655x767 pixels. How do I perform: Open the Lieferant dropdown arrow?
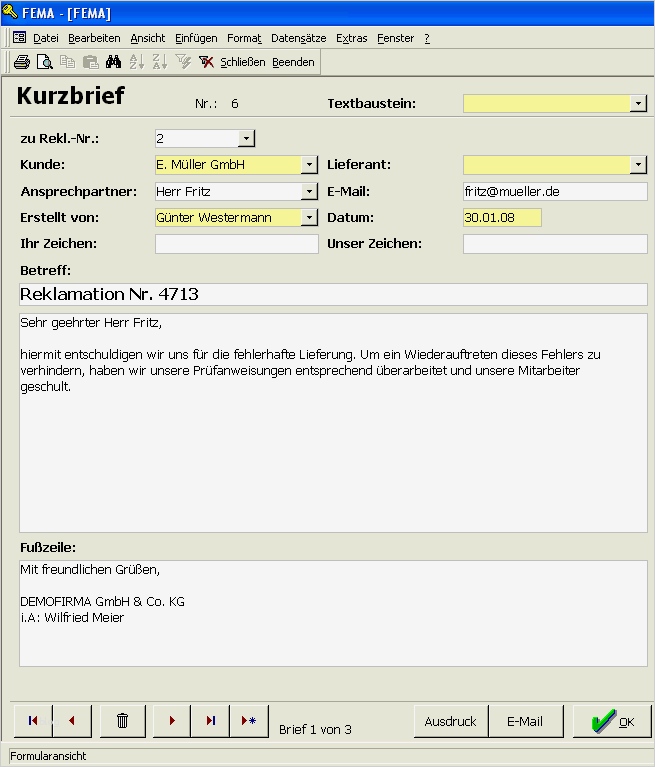tap(638, 165)
